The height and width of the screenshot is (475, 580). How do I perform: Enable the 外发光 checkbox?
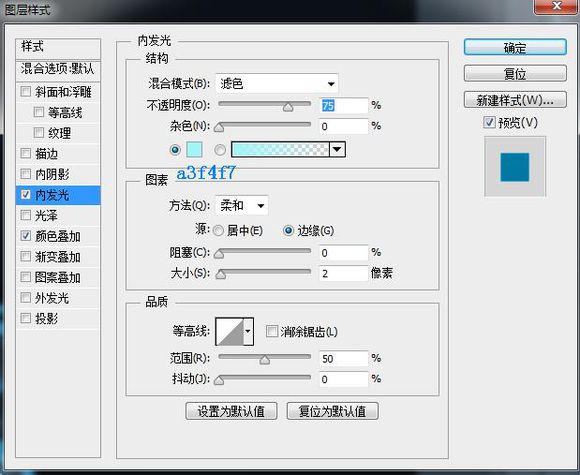tap(26, 297)
